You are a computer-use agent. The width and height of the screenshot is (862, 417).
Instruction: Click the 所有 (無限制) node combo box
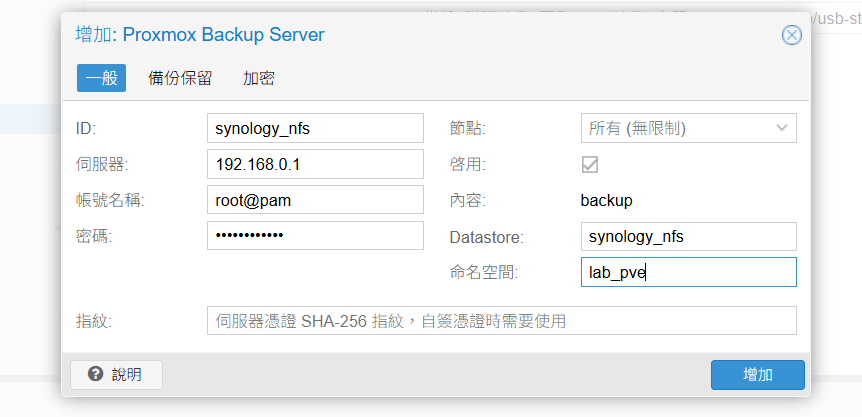675,128
